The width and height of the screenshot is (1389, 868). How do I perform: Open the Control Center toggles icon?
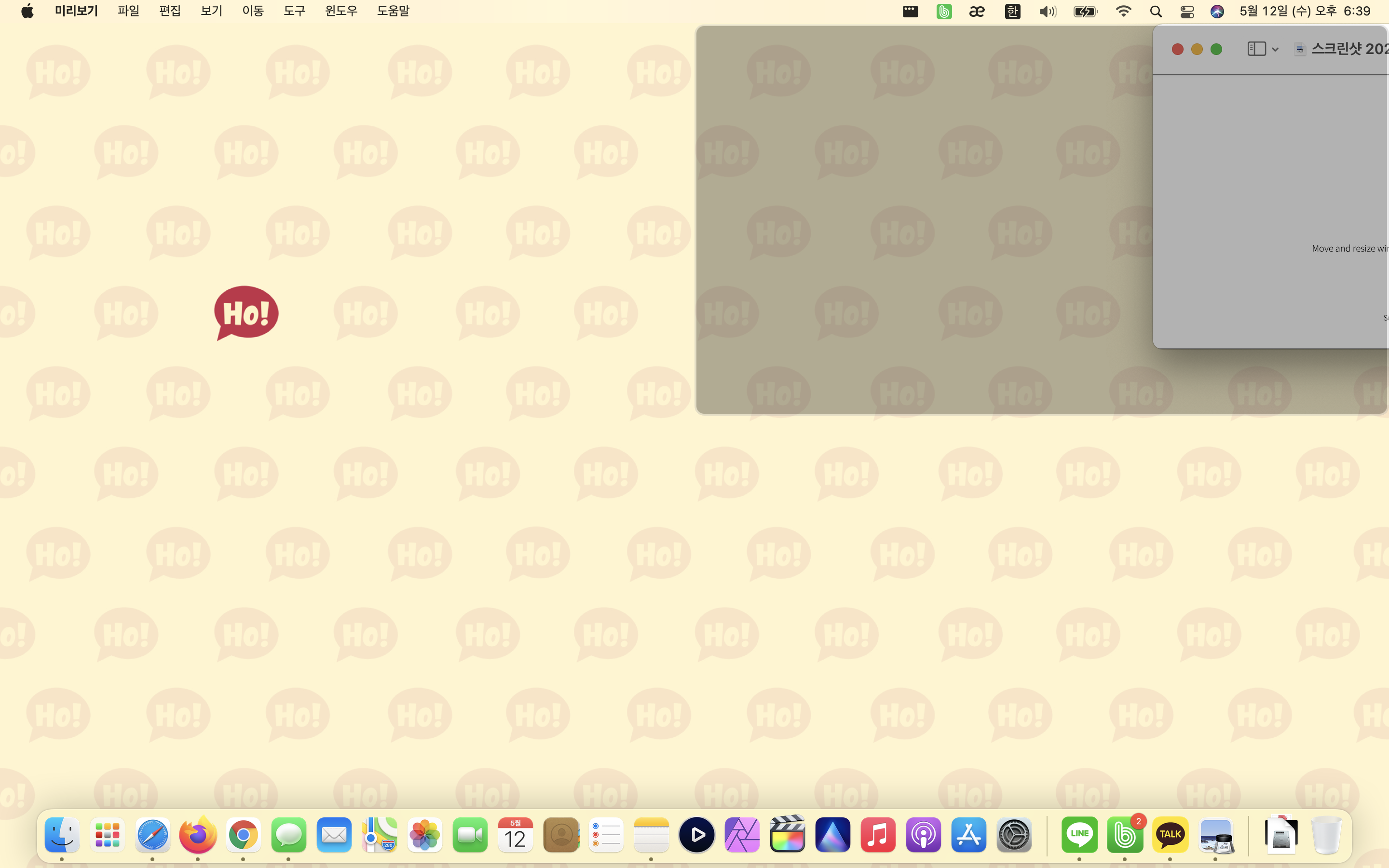click(x=1186, y=12)
